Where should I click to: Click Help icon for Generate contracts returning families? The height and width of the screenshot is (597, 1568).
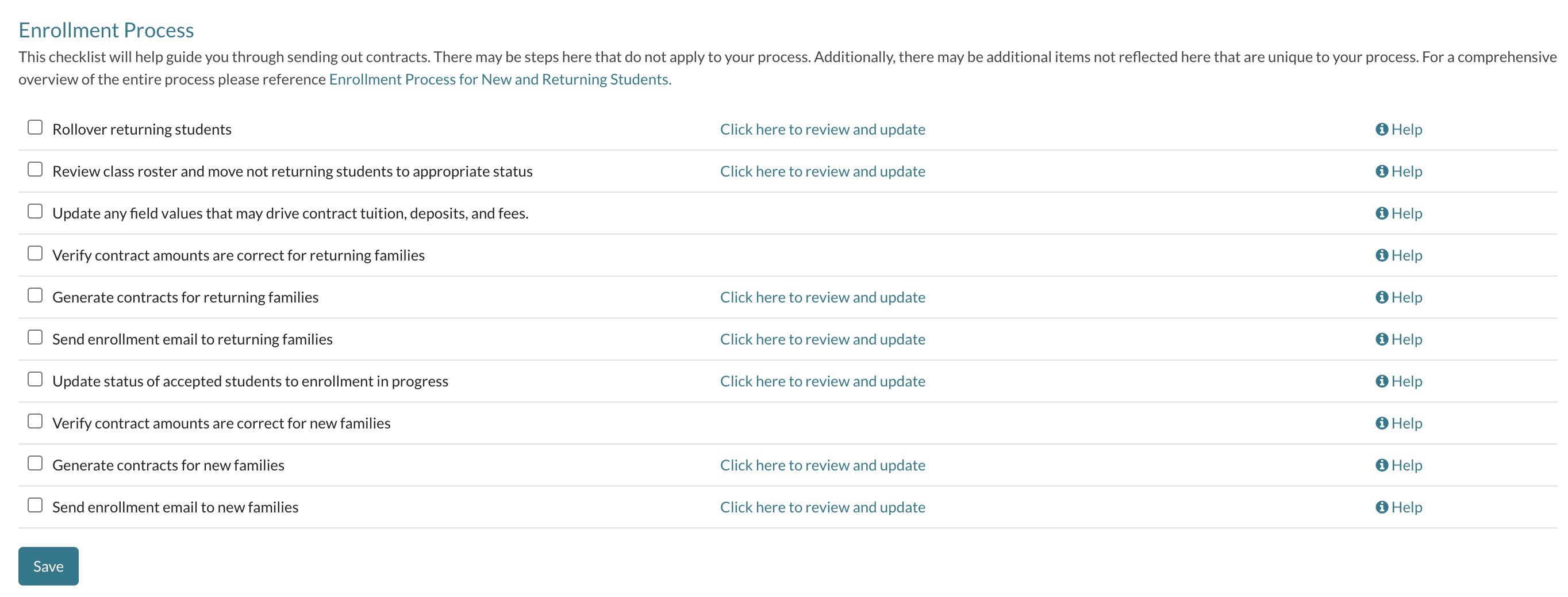coord(1381,297)
